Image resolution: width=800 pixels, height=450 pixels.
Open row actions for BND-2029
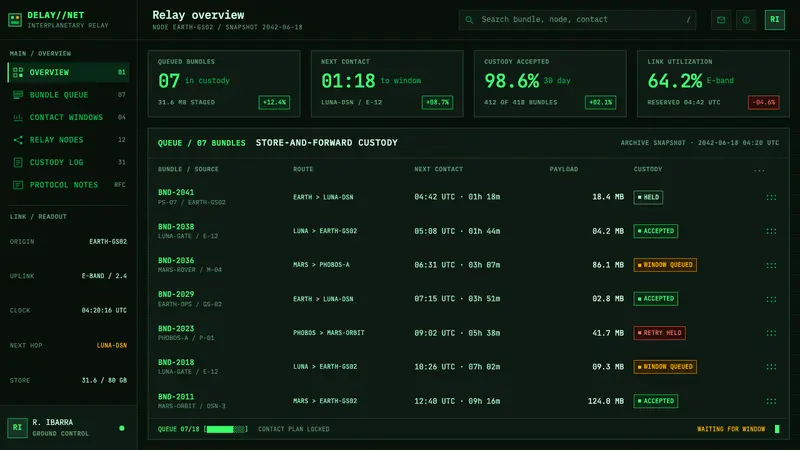tap(771, 299)
